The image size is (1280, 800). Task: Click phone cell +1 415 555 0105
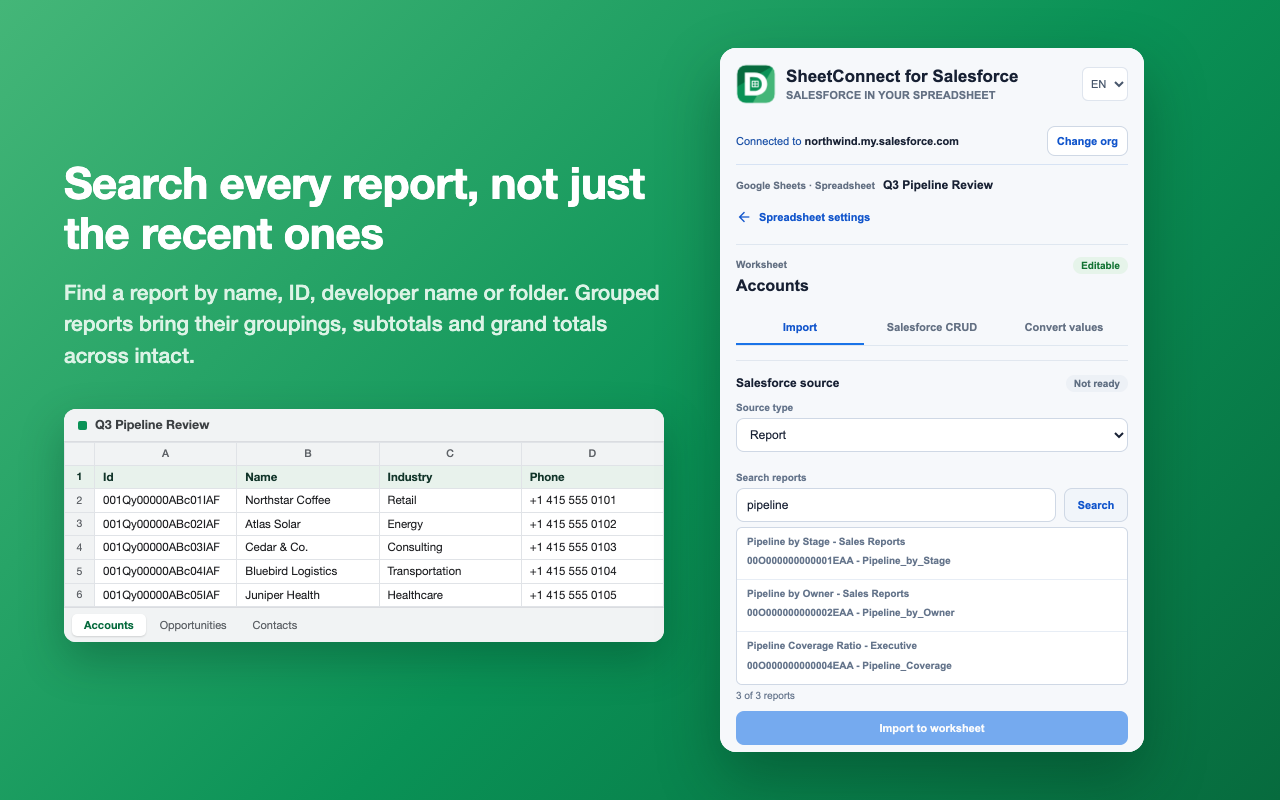(592, 595)
